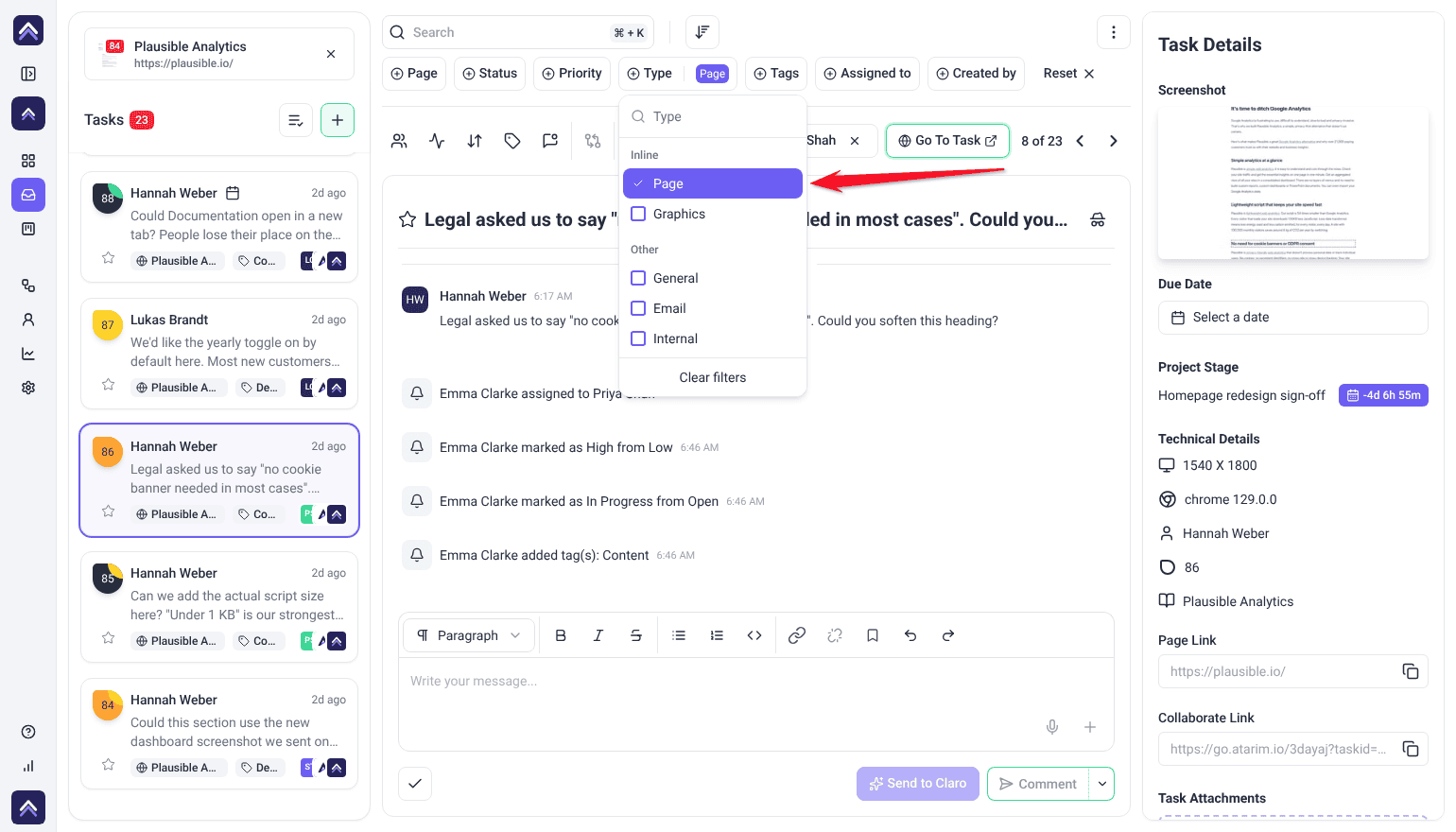Click the Send to Claro button
Screen dimensions: 1456x832
918,784
